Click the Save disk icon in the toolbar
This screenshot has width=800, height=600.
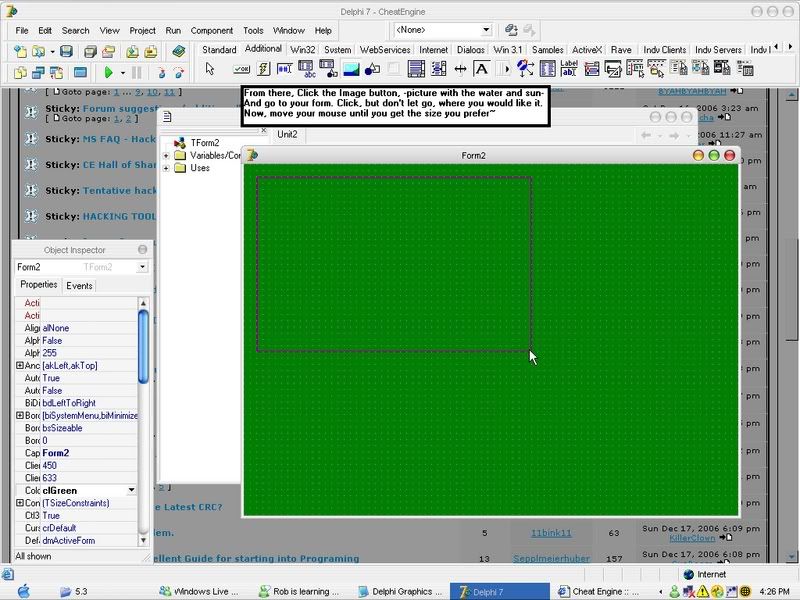(x=66, y=51)
